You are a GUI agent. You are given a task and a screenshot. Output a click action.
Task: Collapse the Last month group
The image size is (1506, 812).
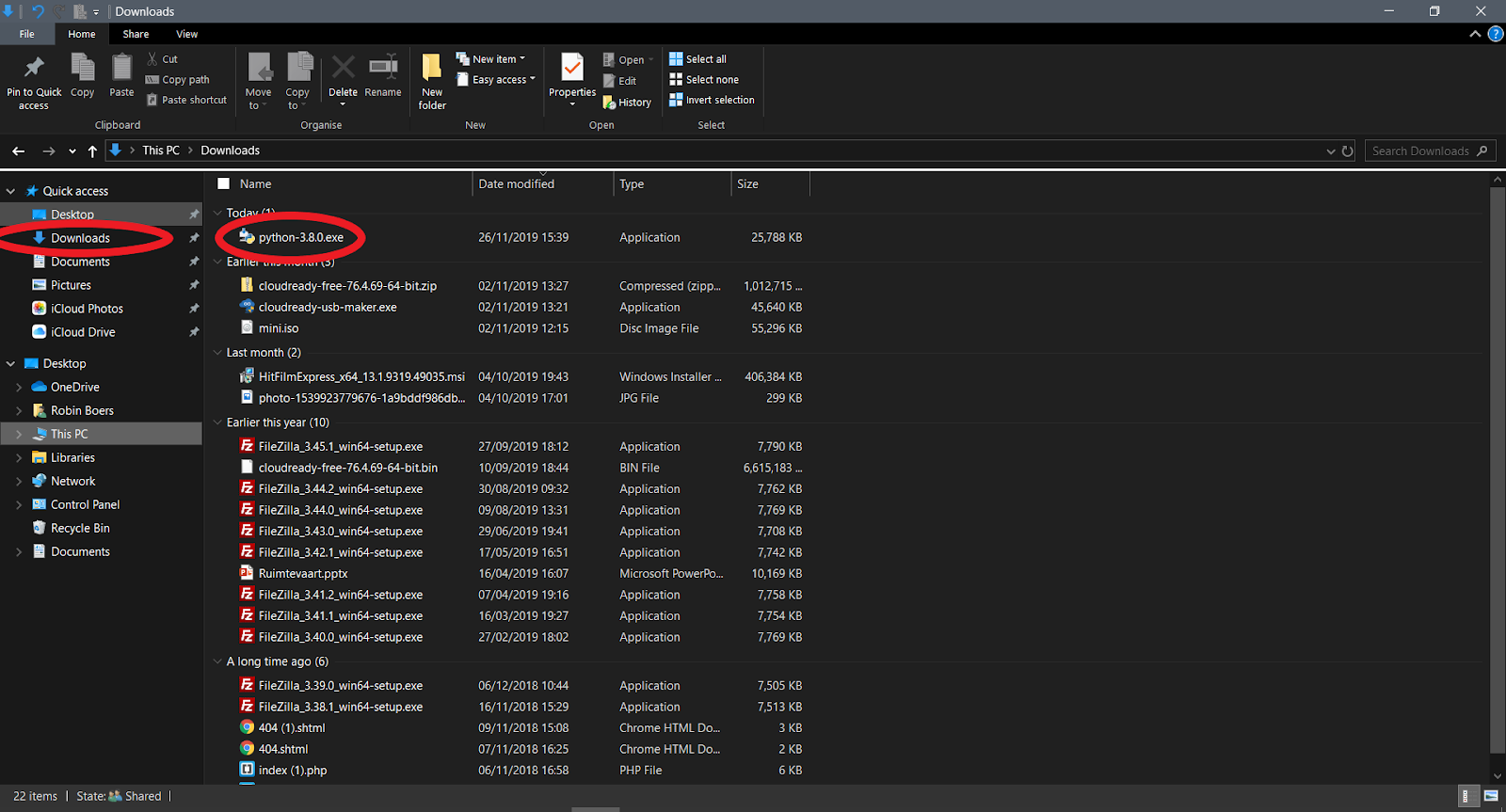pos(217,352)
